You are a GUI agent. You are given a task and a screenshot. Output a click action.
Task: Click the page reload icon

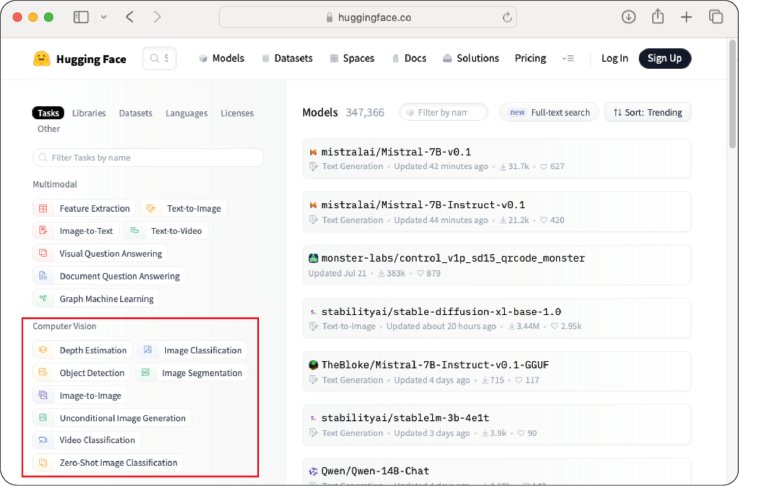(508, 18)
